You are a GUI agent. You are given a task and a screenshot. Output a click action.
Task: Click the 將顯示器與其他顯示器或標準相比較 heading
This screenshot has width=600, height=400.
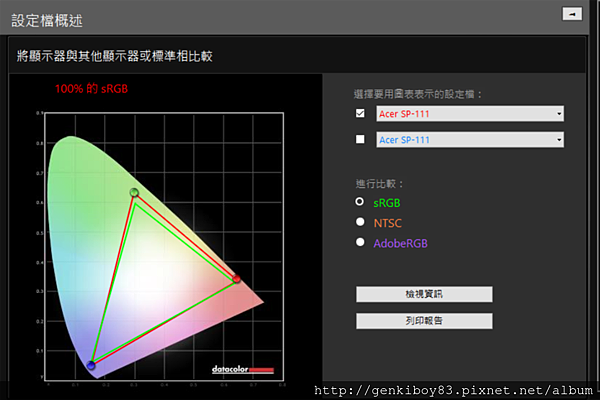(x=115, y=56)
